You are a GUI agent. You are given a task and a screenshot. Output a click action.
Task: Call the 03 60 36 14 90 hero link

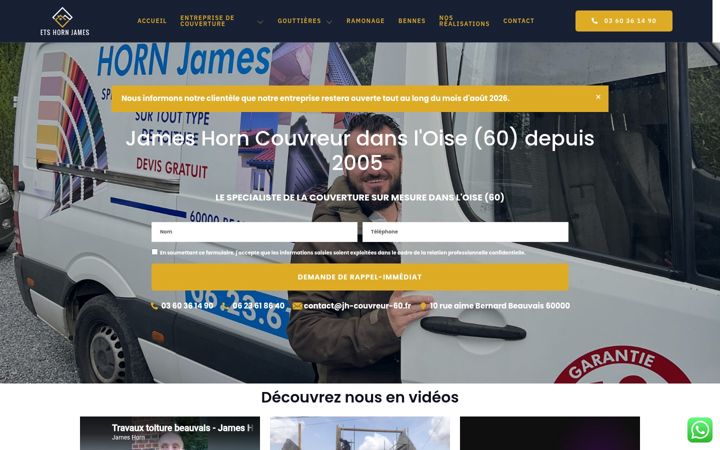tap(182, 306)
